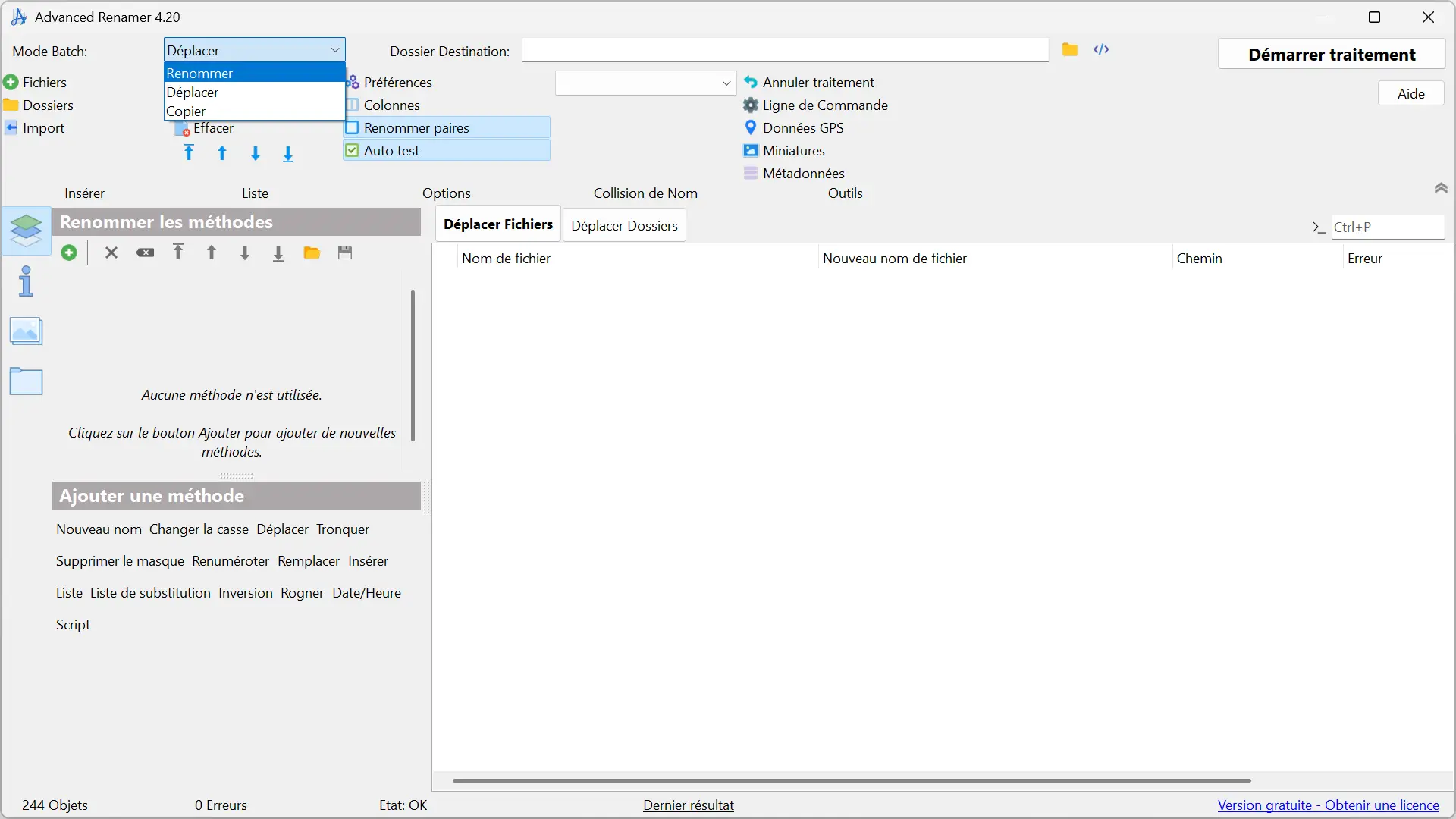Add the Remplacer method
The image size is (1456, 819).
tap(309, 560)
